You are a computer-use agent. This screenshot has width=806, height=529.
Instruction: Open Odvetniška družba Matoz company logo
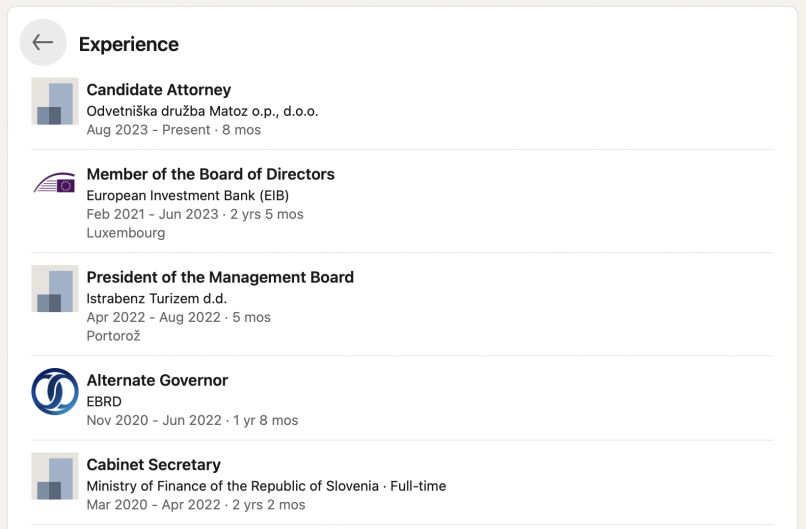click(54, 101)
